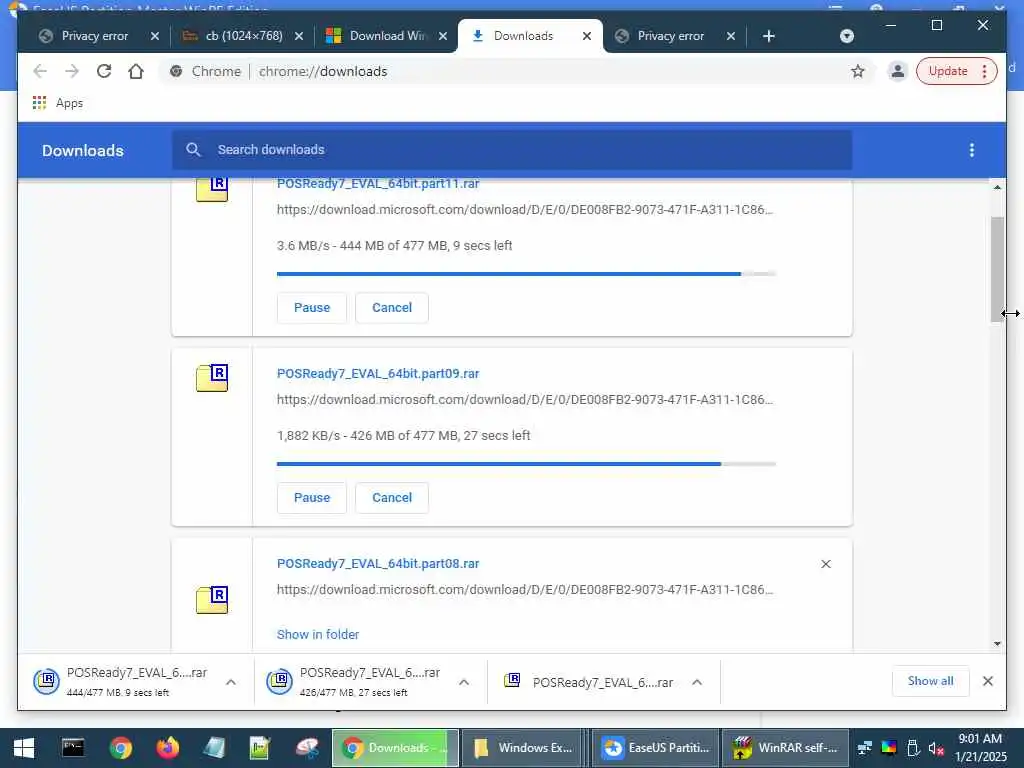Expand options for the completed shelf download

point(697,682)
